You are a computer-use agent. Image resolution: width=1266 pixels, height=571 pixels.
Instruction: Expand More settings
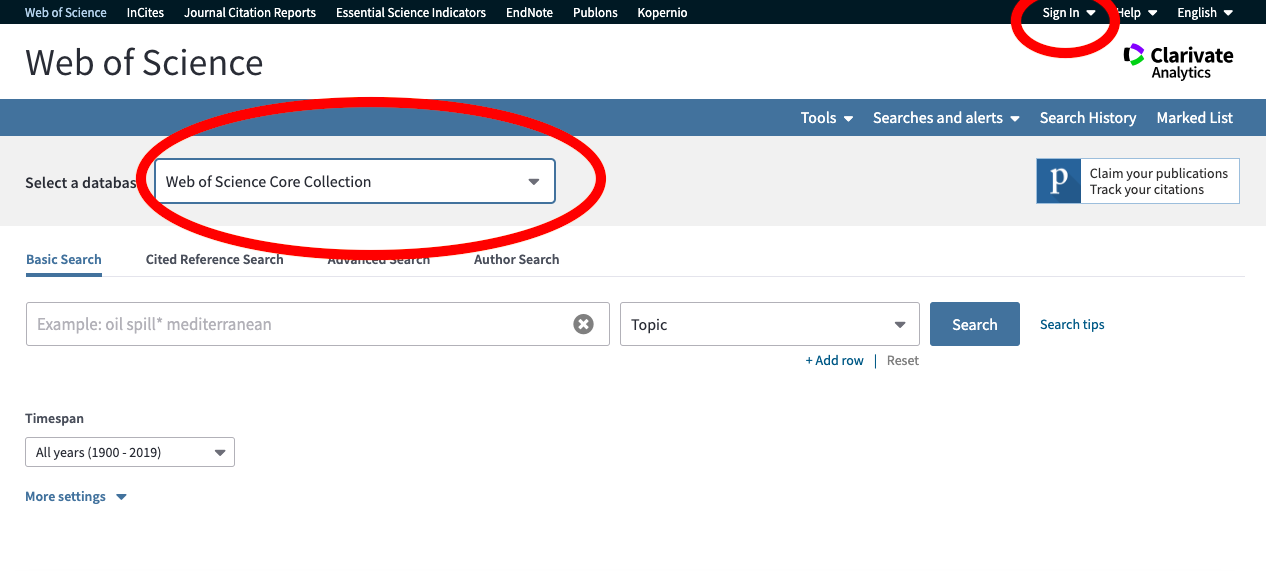point(76,497)
